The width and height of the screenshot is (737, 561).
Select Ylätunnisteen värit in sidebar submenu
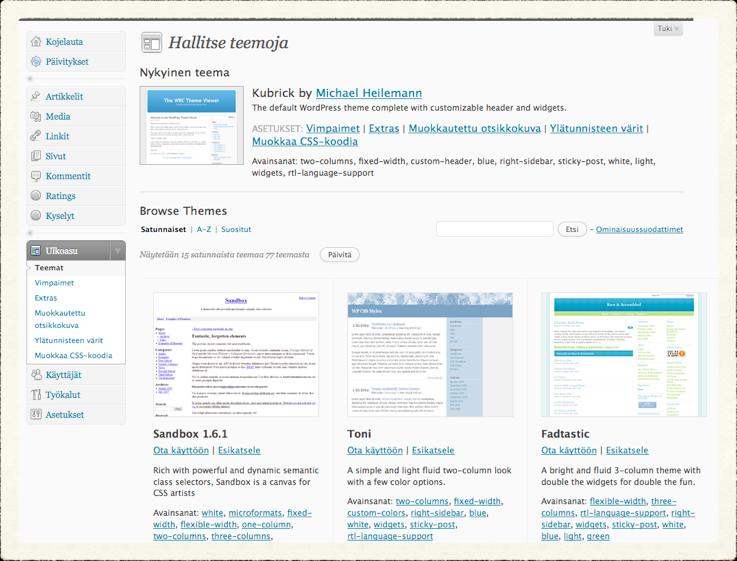(69, 340)
